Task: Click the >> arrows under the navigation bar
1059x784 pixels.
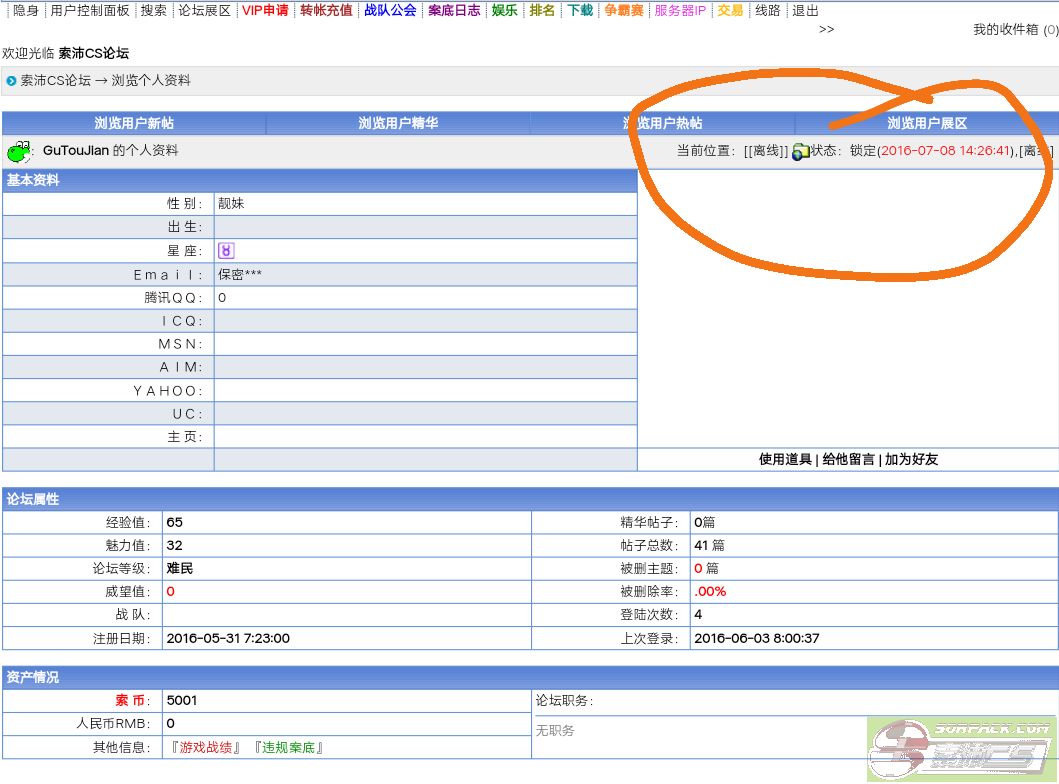Action: [x=826, y=29]
